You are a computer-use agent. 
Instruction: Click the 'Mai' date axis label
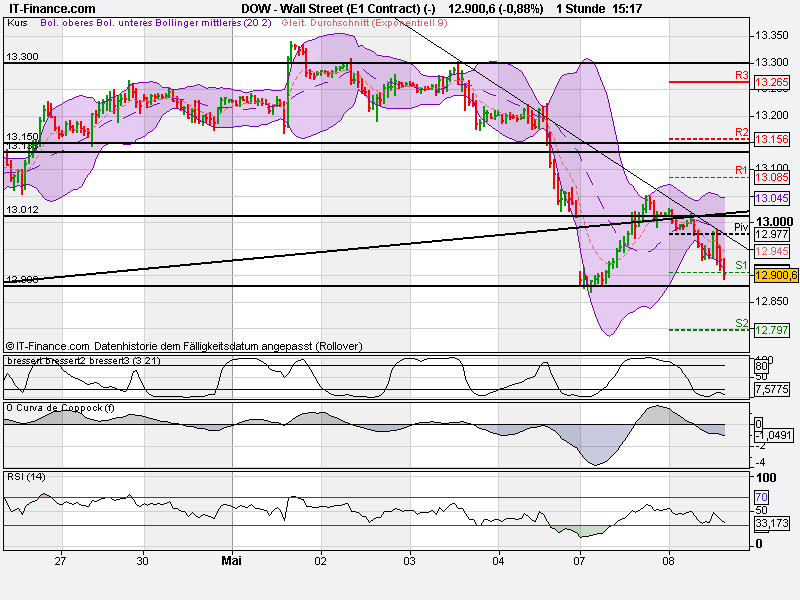tap(231, 561)
